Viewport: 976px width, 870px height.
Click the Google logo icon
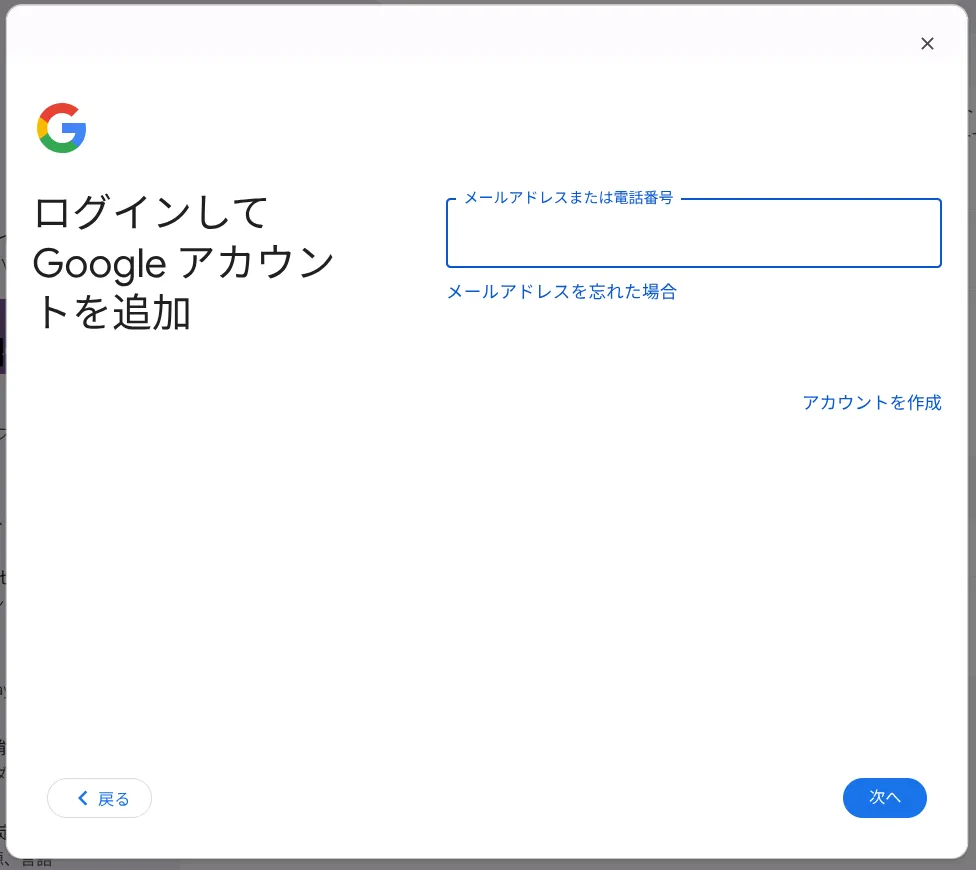click(62, 128)
